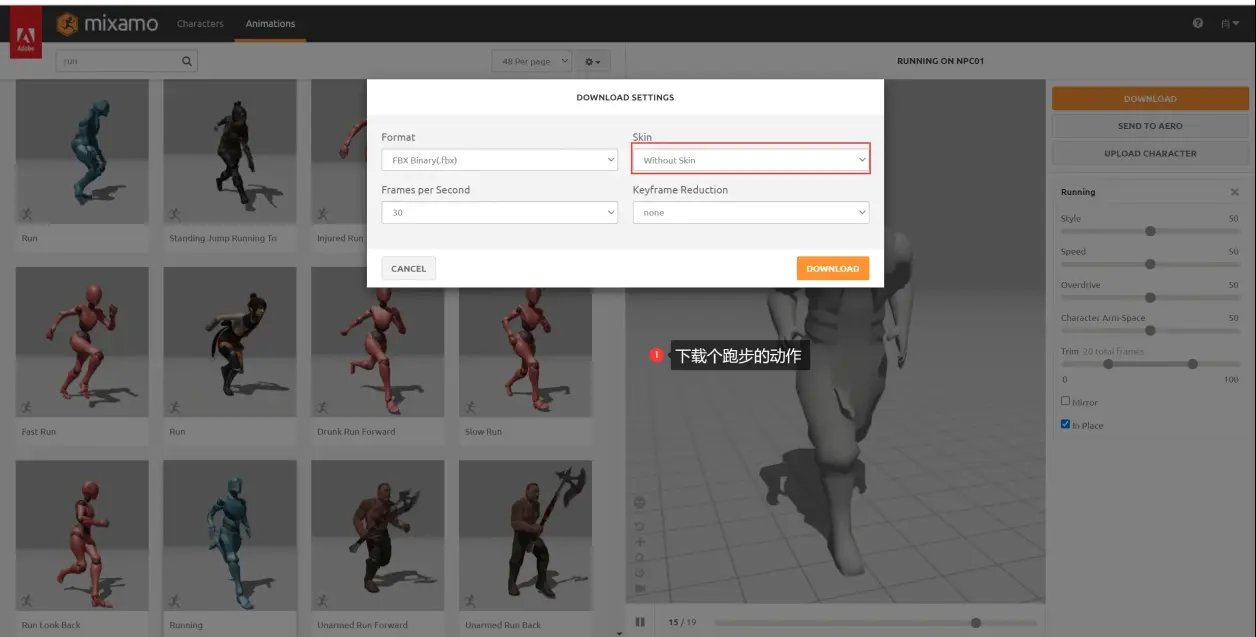Adjust the Overdrive slider
1256x637 pixels.
(x=1150, y=297)
